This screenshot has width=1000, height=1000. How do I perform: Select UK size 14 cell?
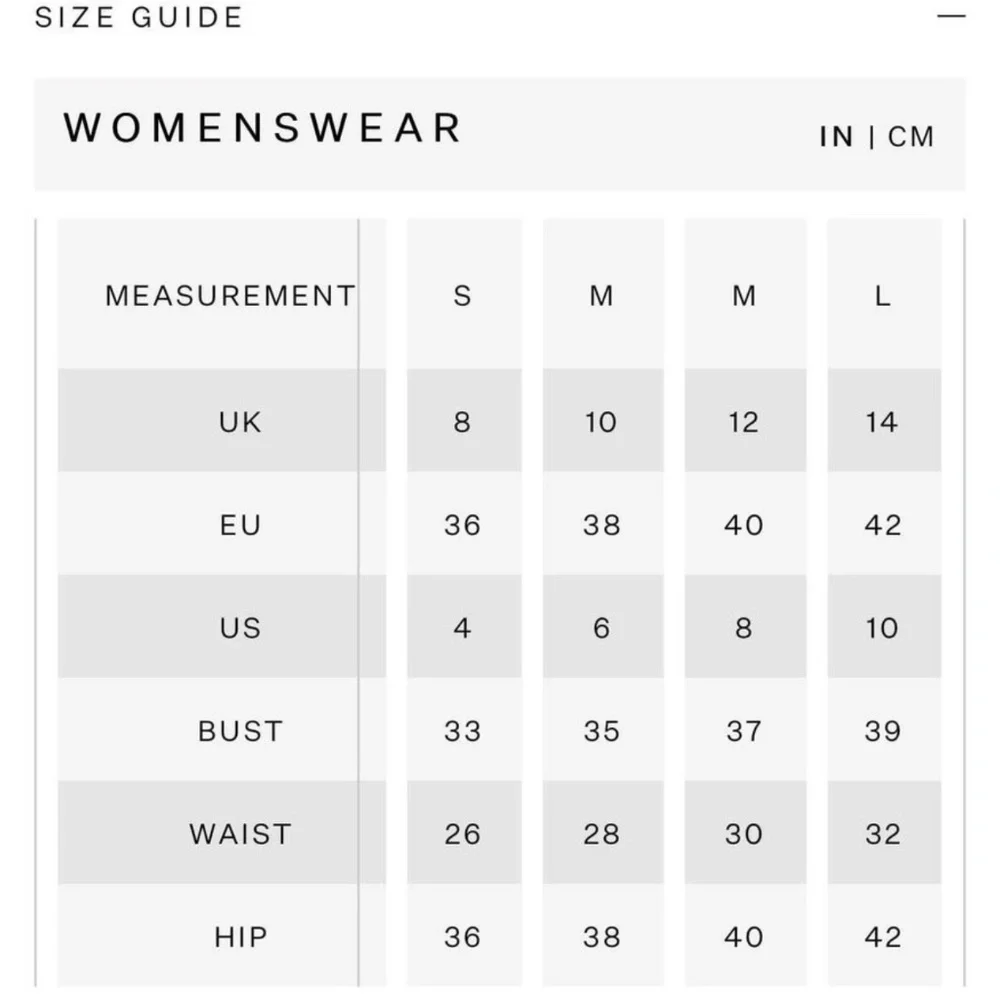pos(882,422)
